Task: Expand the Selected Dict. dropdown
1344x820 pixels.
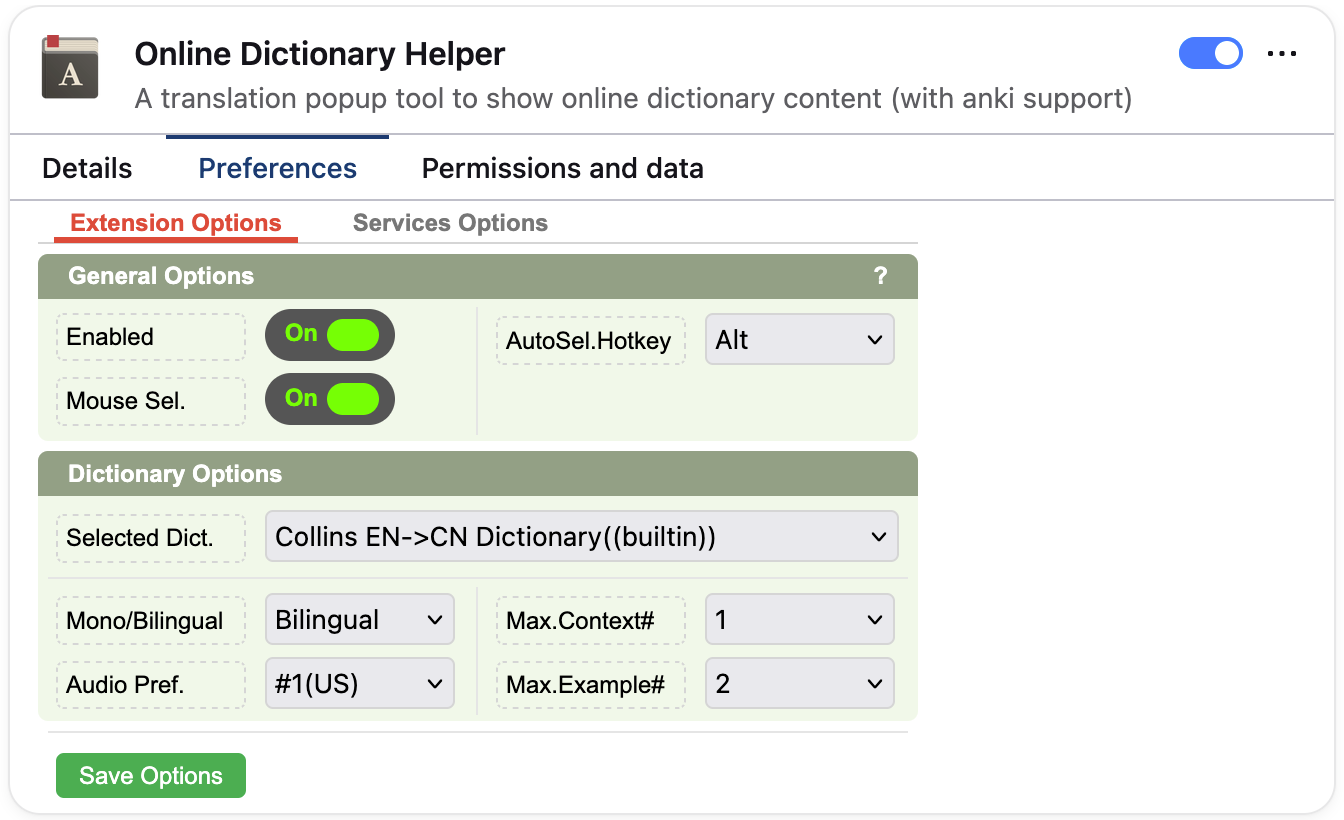Action: point(581,537)
